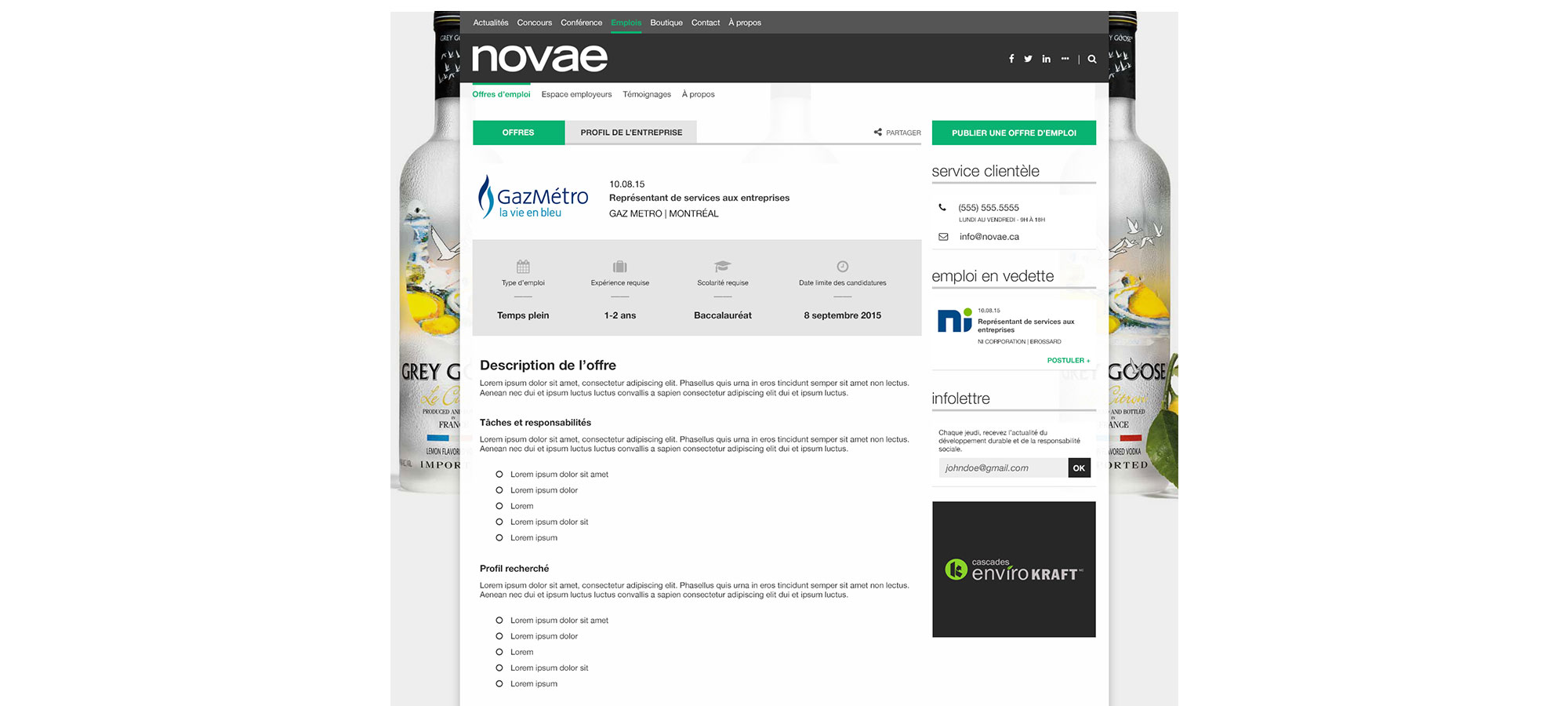Click the Temps plein value
Image resolution: width=1568 pixels, height=706 pixels.
pos(523,315)
